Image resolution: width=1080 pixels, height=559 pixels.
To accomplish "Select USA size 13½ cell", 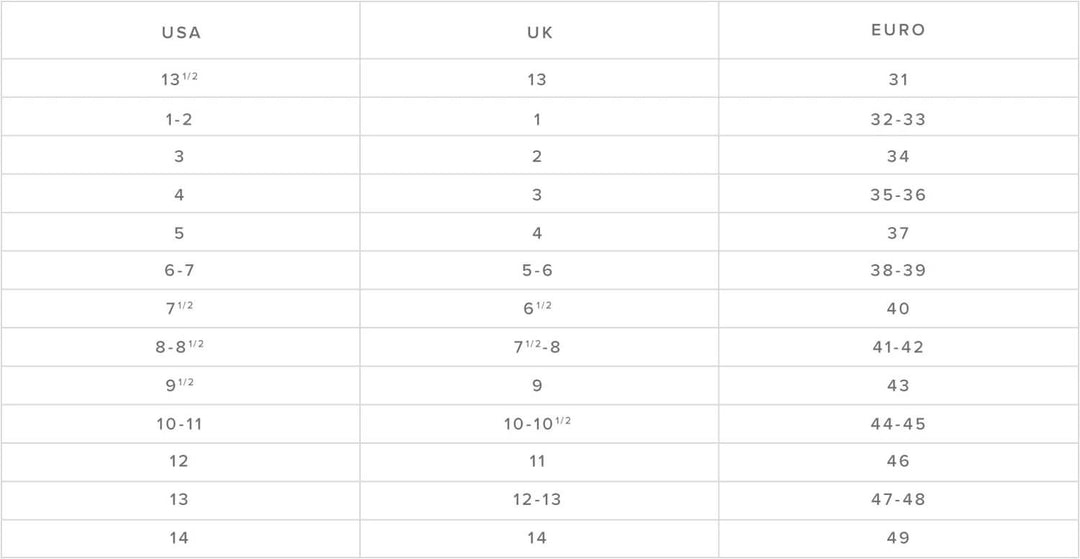I will pos(180,79).
